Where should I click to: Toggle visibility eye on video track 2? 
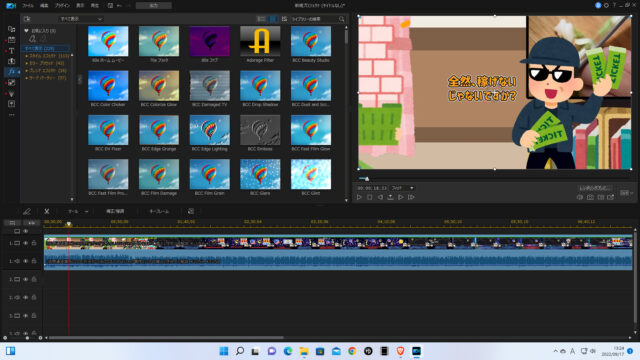pyautogui.click(x=26, y=279)
